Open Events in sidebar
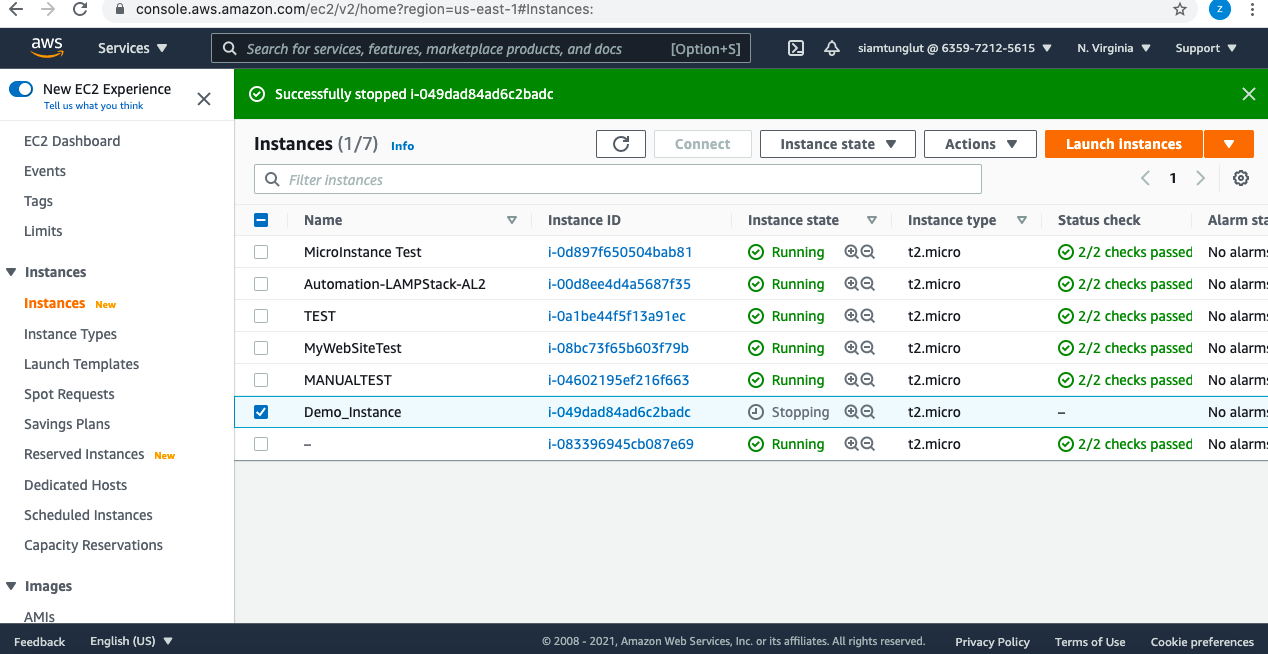This screenshot has width=1268, height=654. pos(45,171)
